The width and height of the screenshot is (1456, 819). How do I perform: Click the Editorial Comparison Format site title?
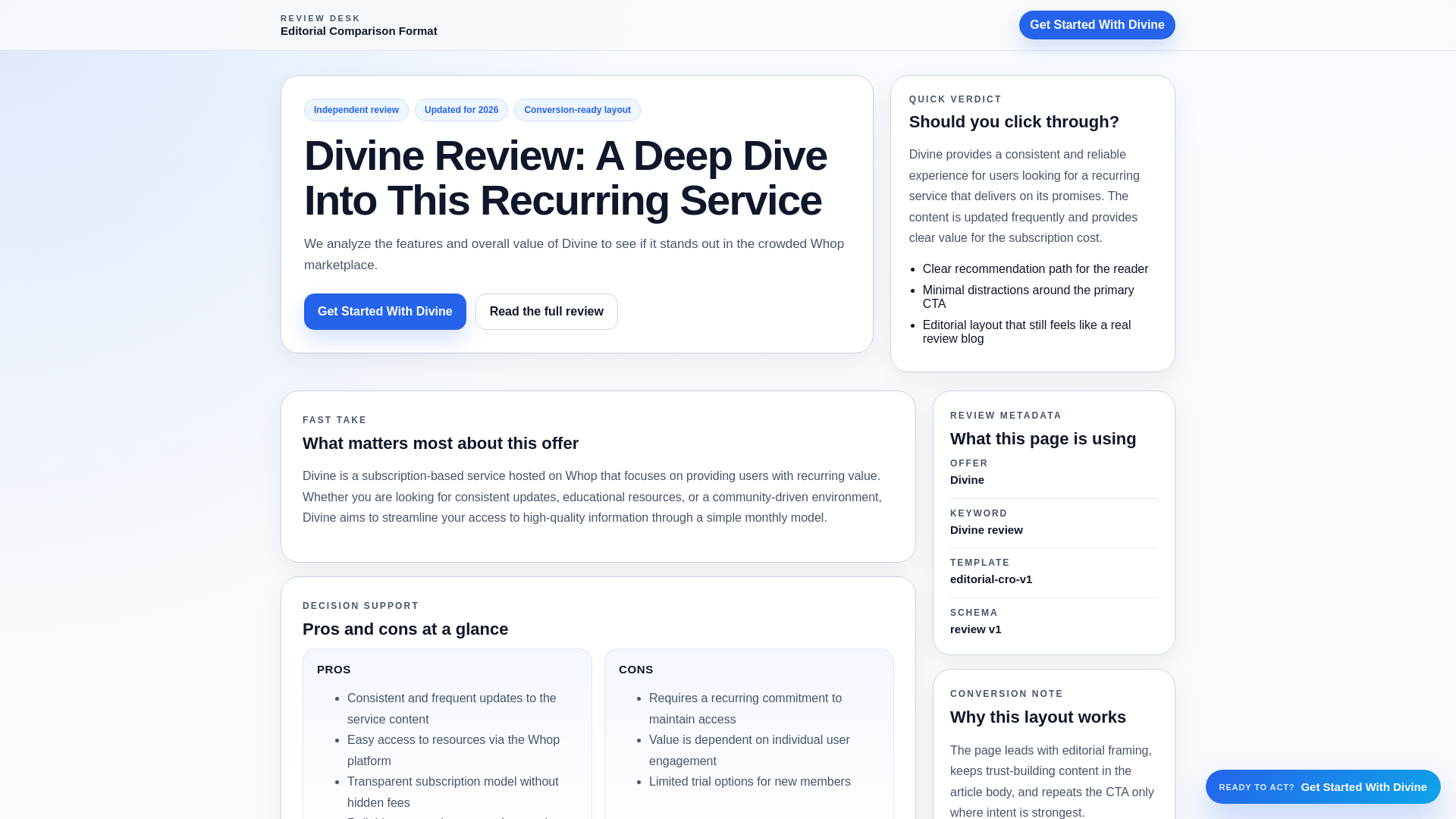(359, 31)
